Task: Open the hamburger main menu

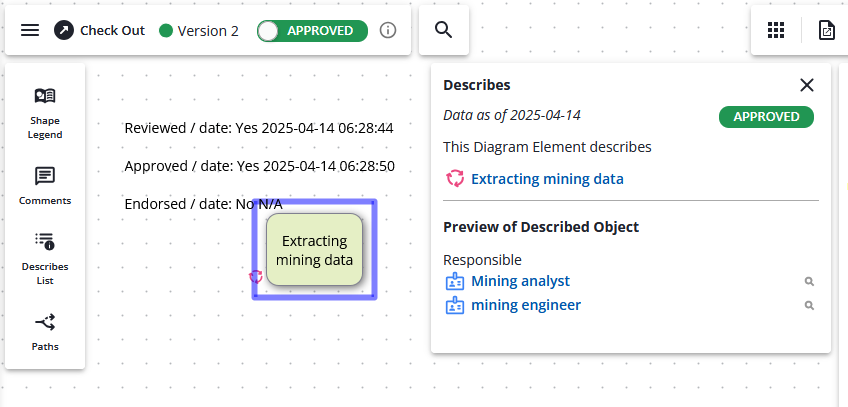Action: click(30, 30)
